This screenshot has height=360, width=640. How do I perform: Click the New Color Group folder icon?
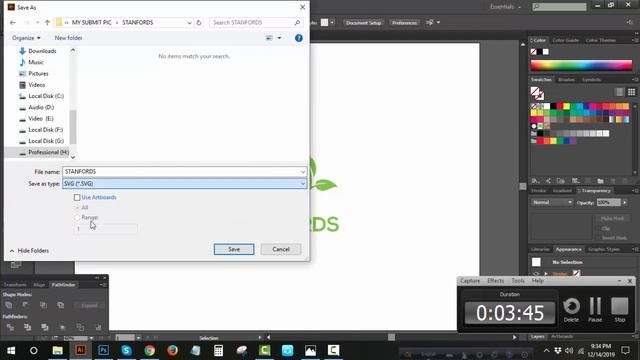(600, 181)
